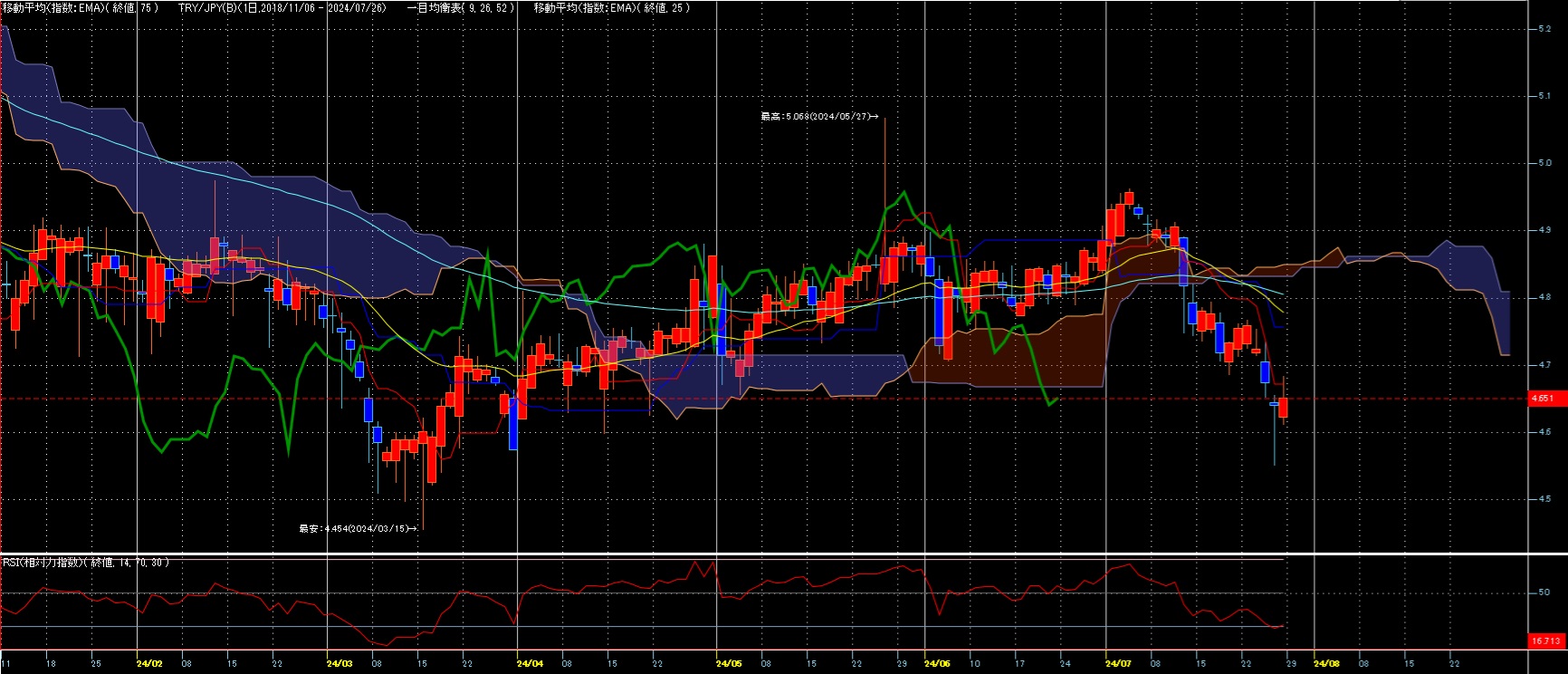
Task: Click the 4.7 price axis label
Action: pyautogui.click(x=1544, y=365)
